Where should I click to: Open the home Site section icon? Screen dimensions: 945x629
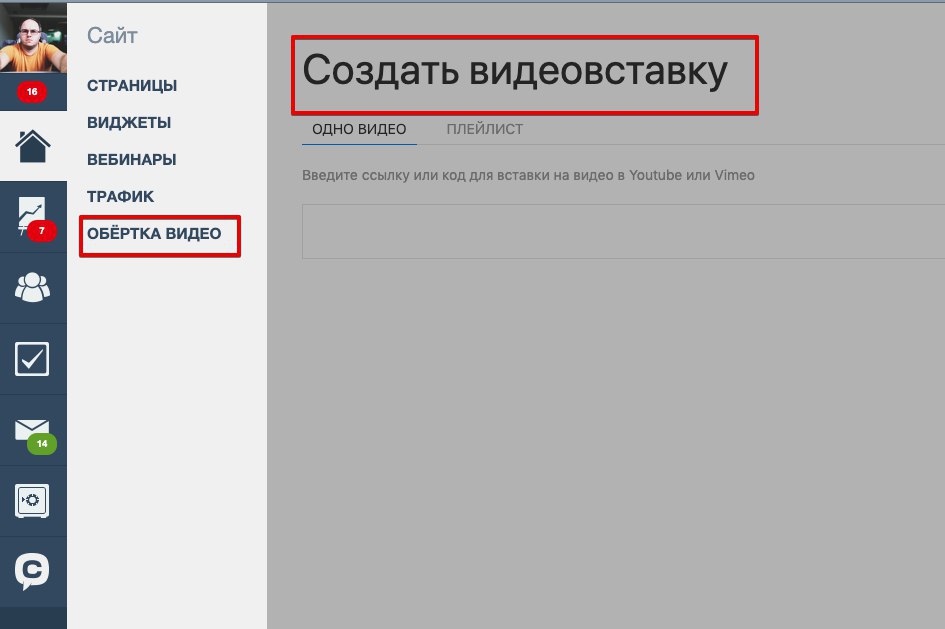(x=33, y=146)
